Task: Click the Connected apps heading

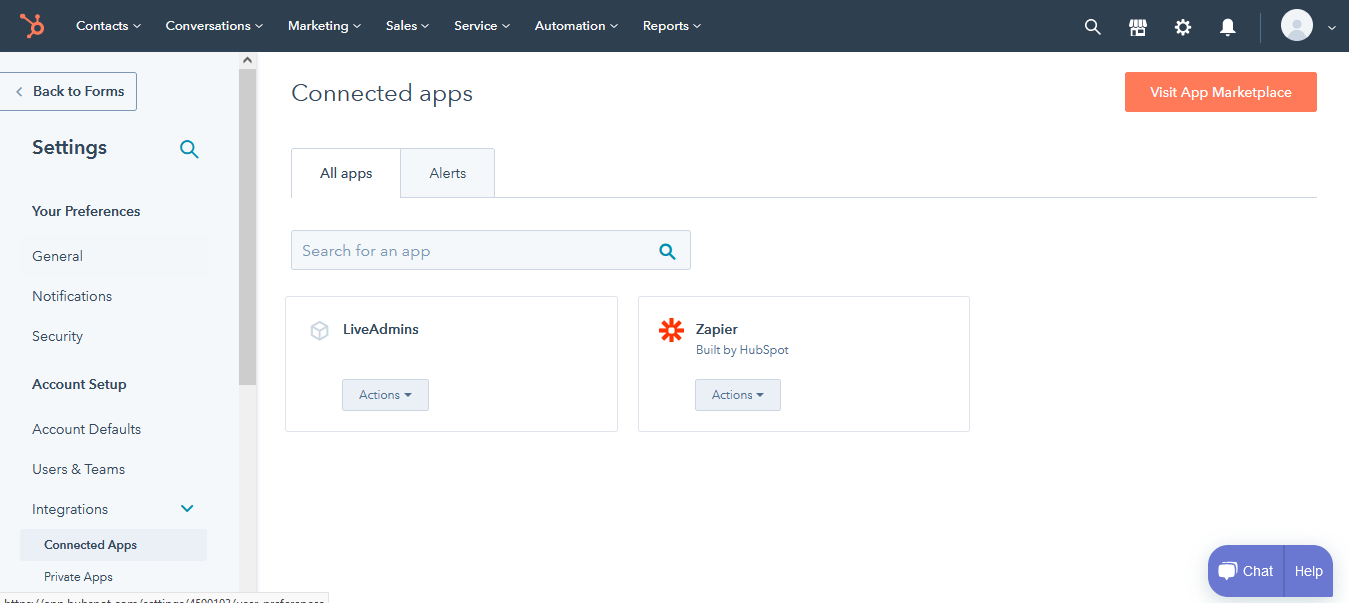Action: 382,93
